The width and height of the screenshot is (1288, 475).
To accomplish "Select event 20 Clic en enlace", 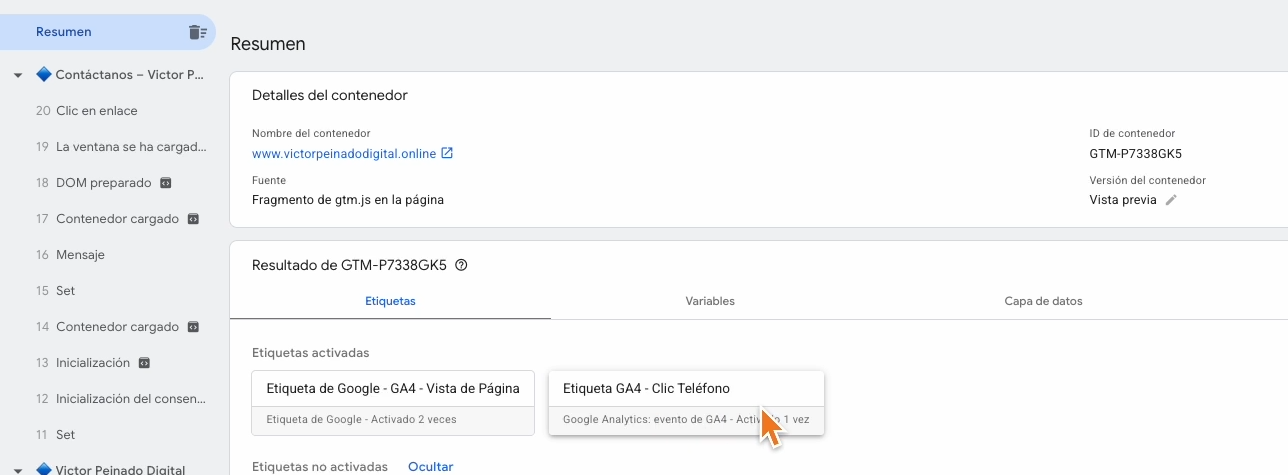I will click(97, 111).
